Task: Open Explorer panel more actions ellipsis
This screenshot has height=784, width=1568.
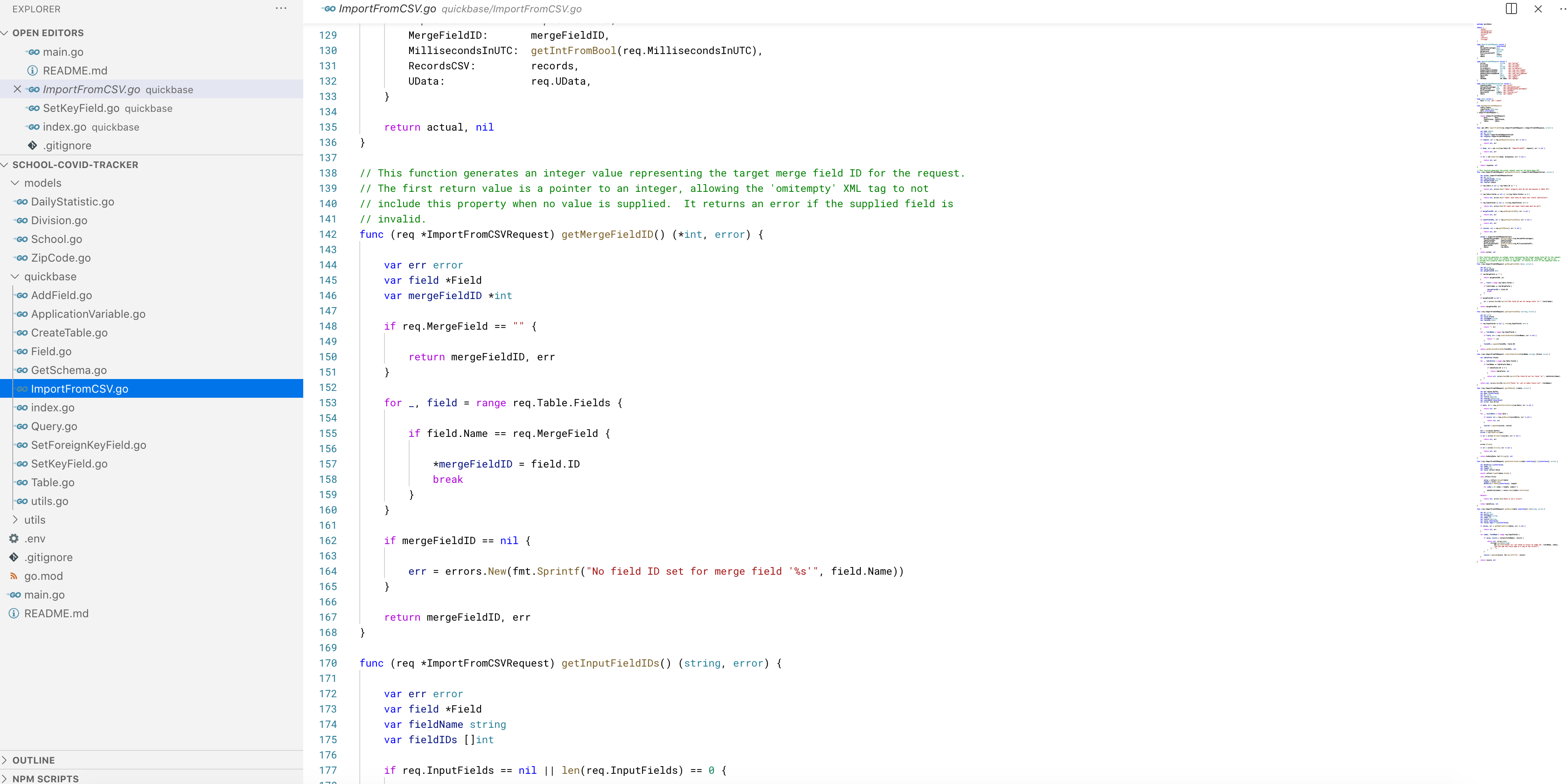Action: point(281,9)
